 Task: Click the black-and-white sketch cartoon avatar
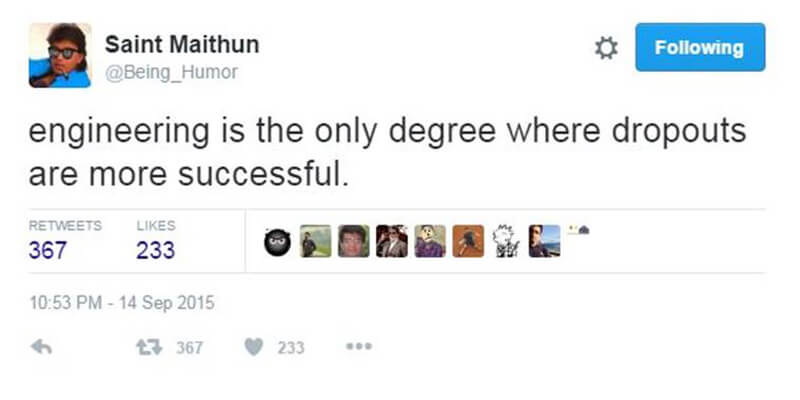[506, 241]
